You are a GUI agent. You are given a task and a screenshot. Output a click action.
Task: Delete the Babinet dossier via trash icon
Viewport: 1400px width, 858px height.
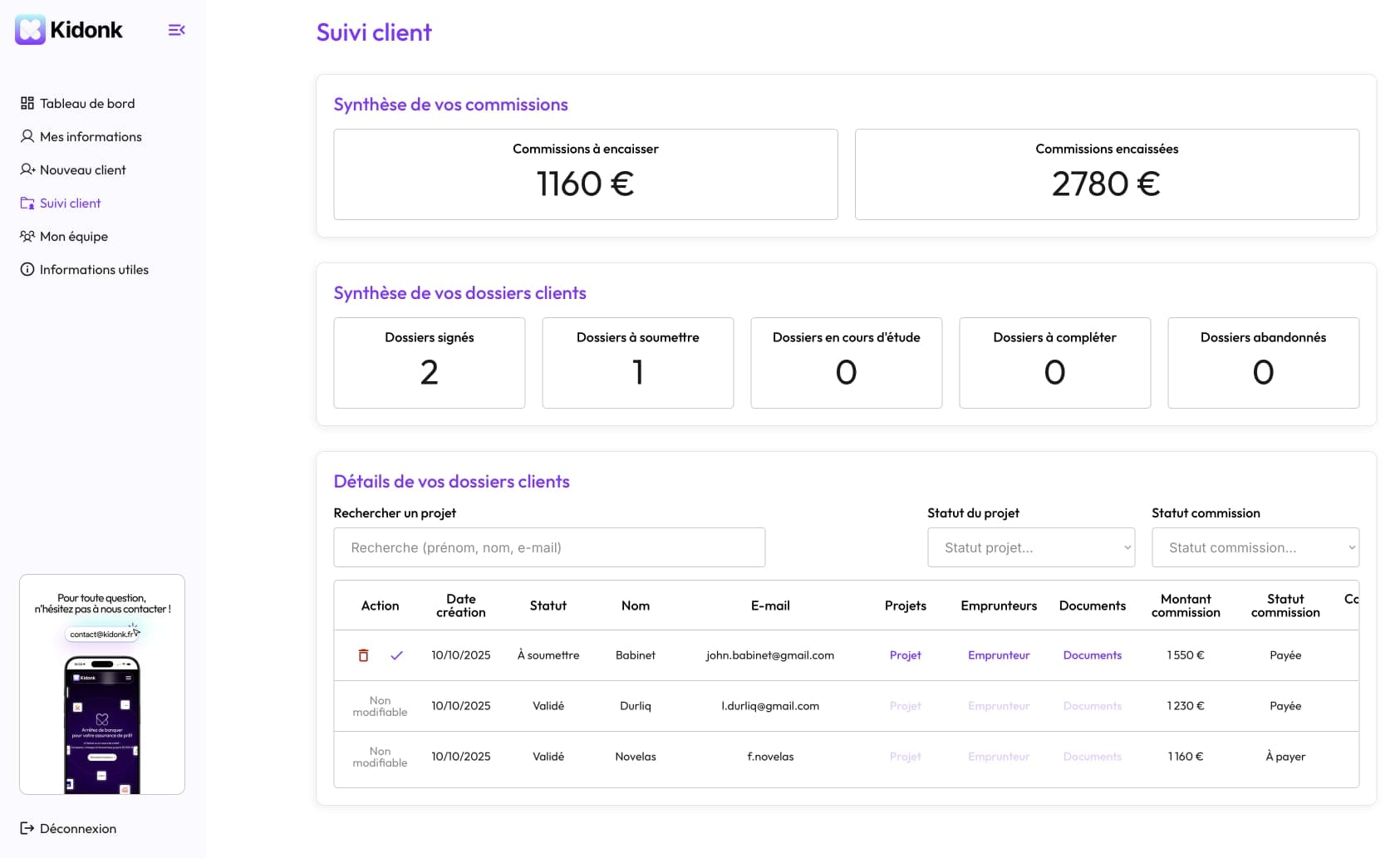coord(363,655)
